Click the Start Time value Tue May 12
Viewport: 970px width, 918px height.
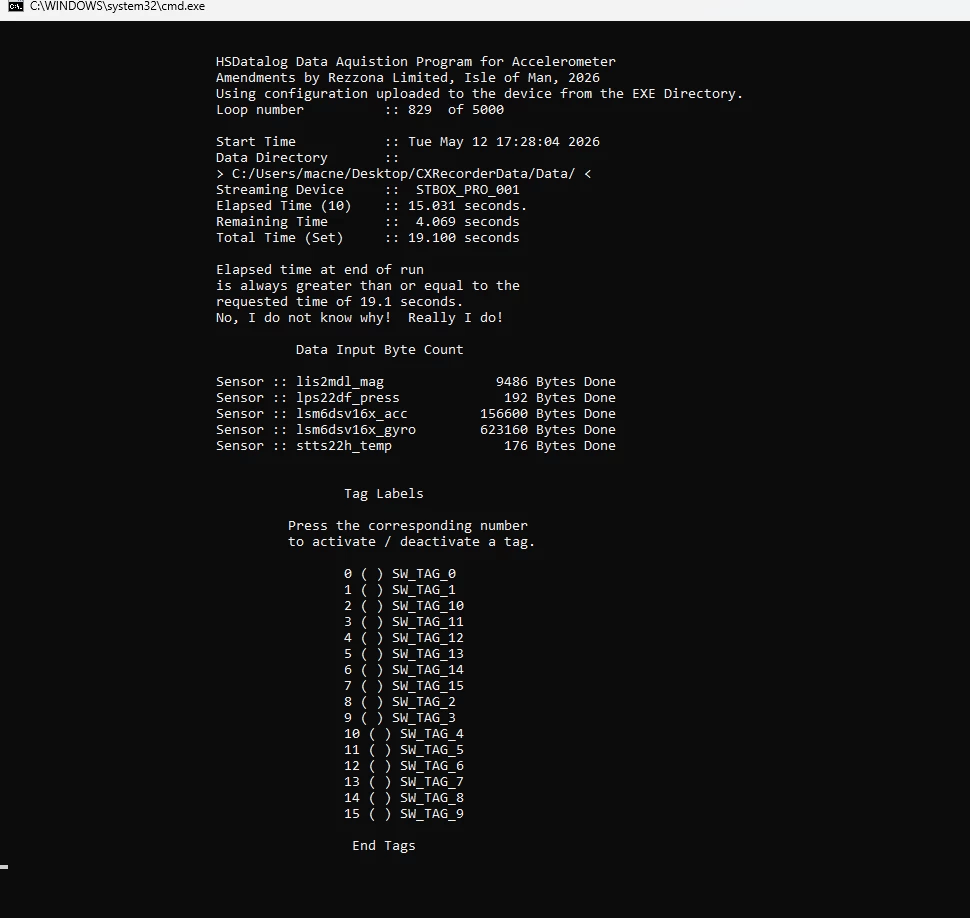[504, 142]
